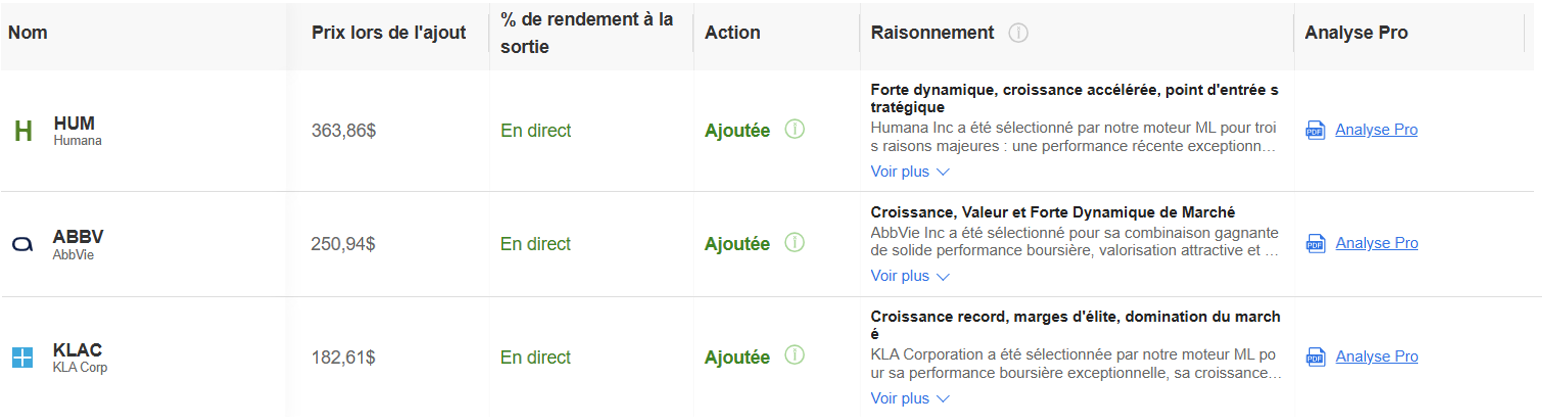The height and width of the screenshot is (417, 1542).
Task: Open Analyse Pro link for KLA Corp
Action: coord(1376,357)
